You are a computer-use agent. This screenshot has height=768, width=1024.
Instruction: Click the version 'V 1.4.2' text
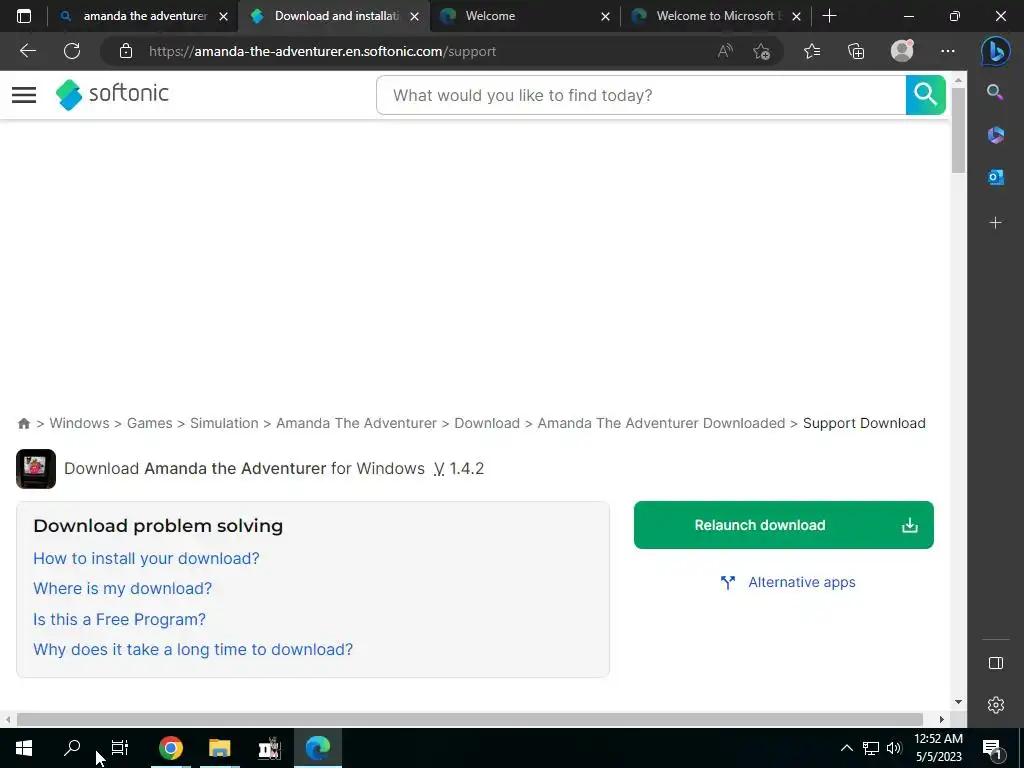tap(458, 468)
